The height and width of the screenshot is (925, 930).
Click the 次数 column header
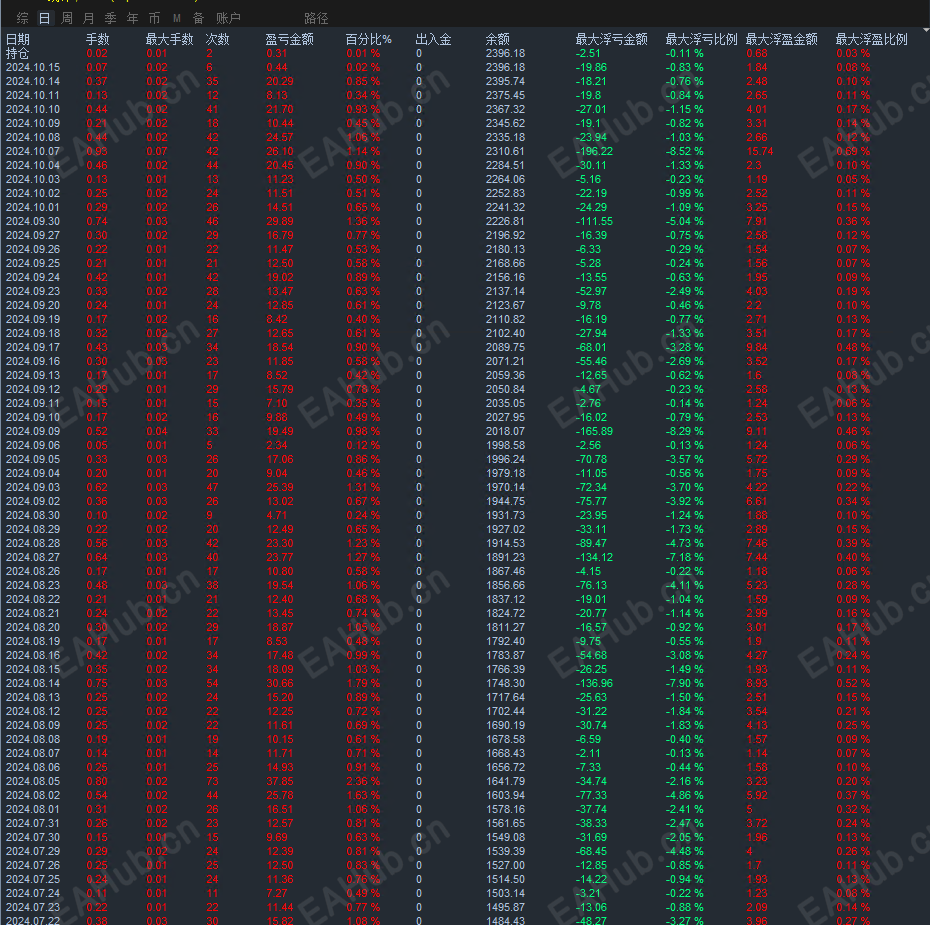click(x=218, y=39)
